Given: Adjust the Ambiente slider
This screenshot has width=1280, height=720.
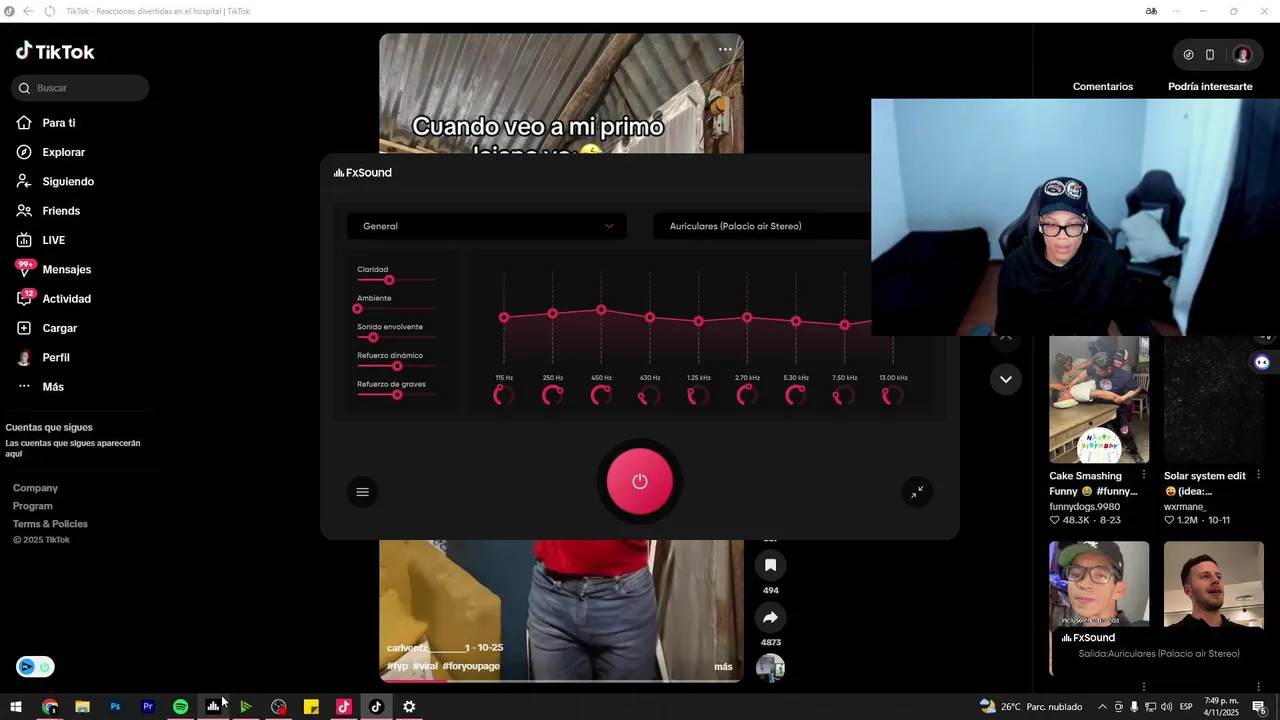Looking at the screenshot, I should coord(397,309).
